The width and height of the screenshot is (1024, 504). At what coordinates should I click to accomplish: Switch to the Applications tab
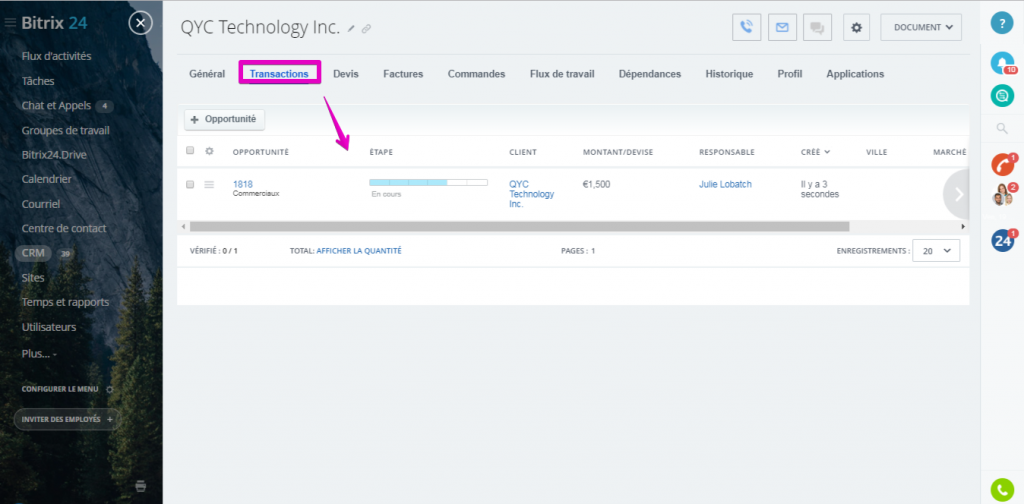click(855, 74)
